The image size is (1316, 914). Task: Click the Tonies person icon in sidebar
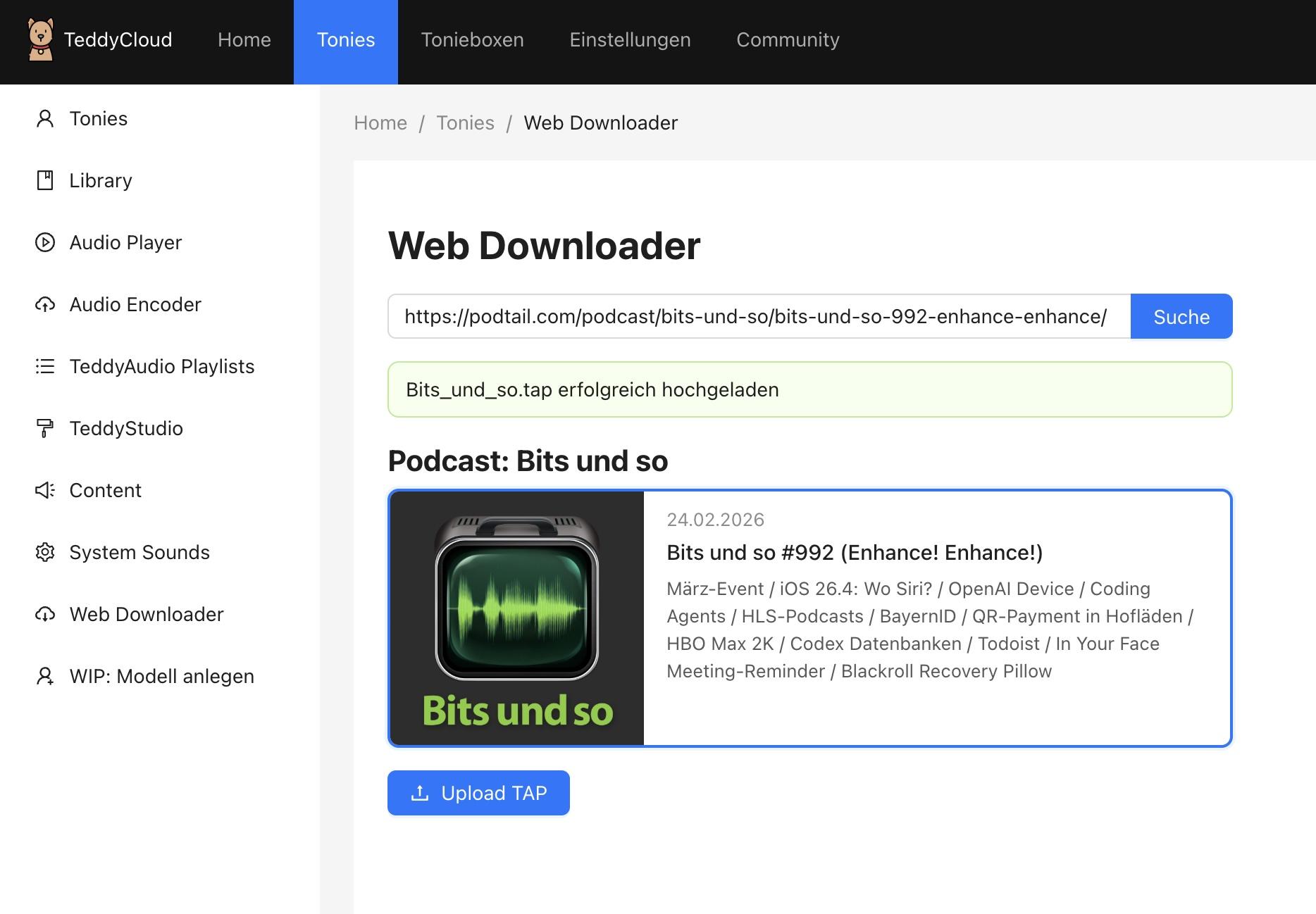click(45, 118)
